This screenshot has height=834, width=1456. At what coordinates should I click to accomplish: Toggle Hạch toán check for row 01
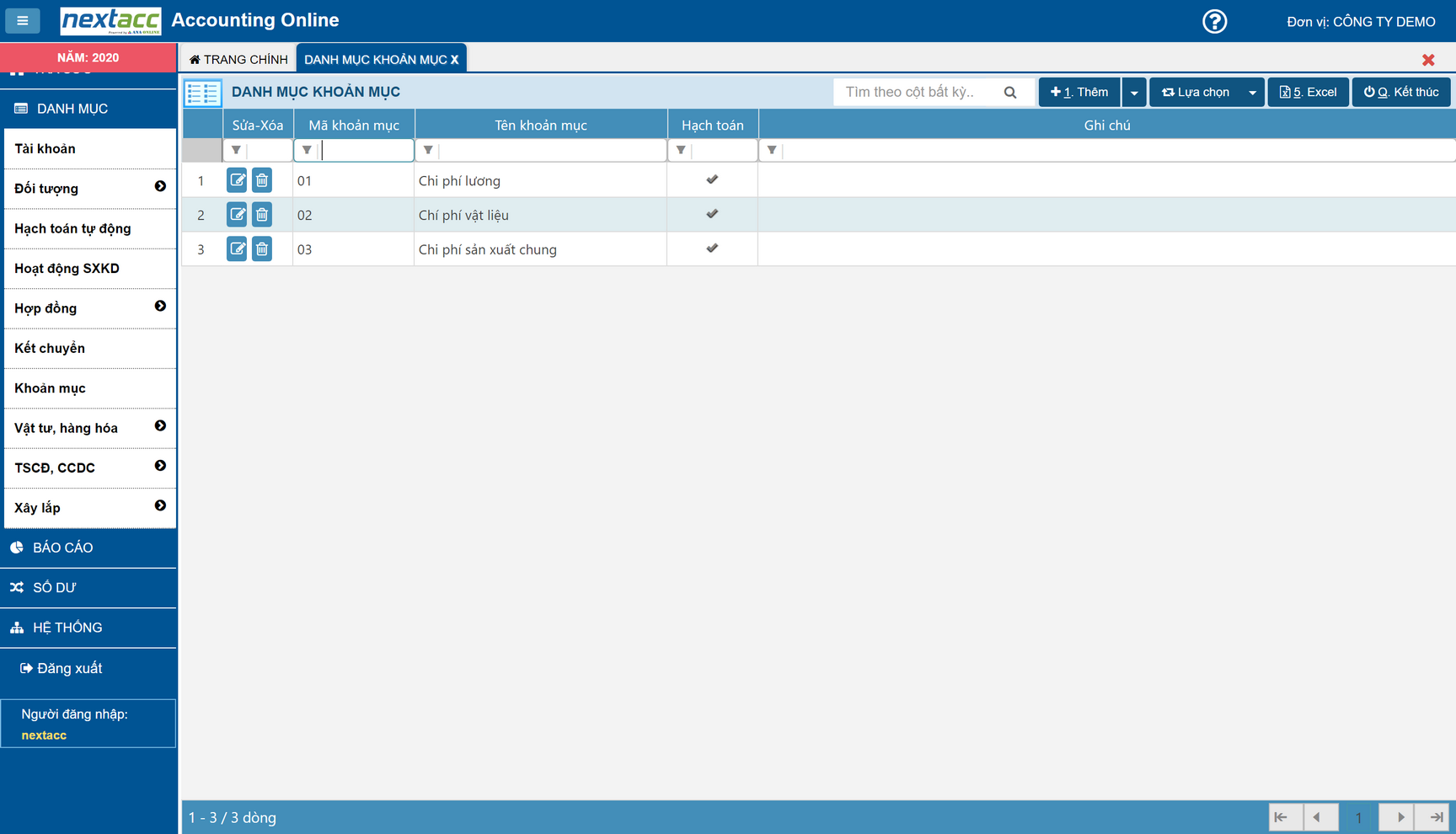click(712, 179)
